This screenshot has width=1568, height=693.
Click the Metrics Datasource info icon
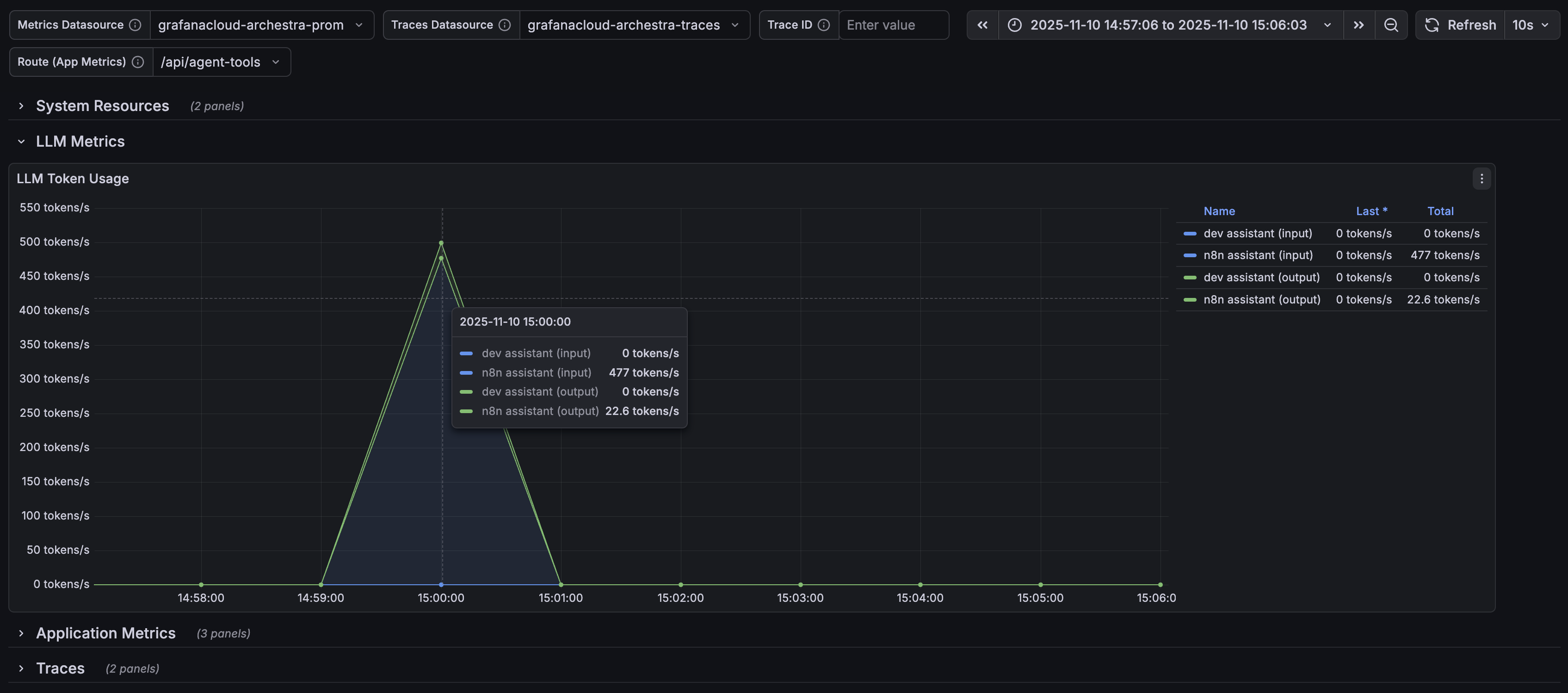[x=135, y=25]
